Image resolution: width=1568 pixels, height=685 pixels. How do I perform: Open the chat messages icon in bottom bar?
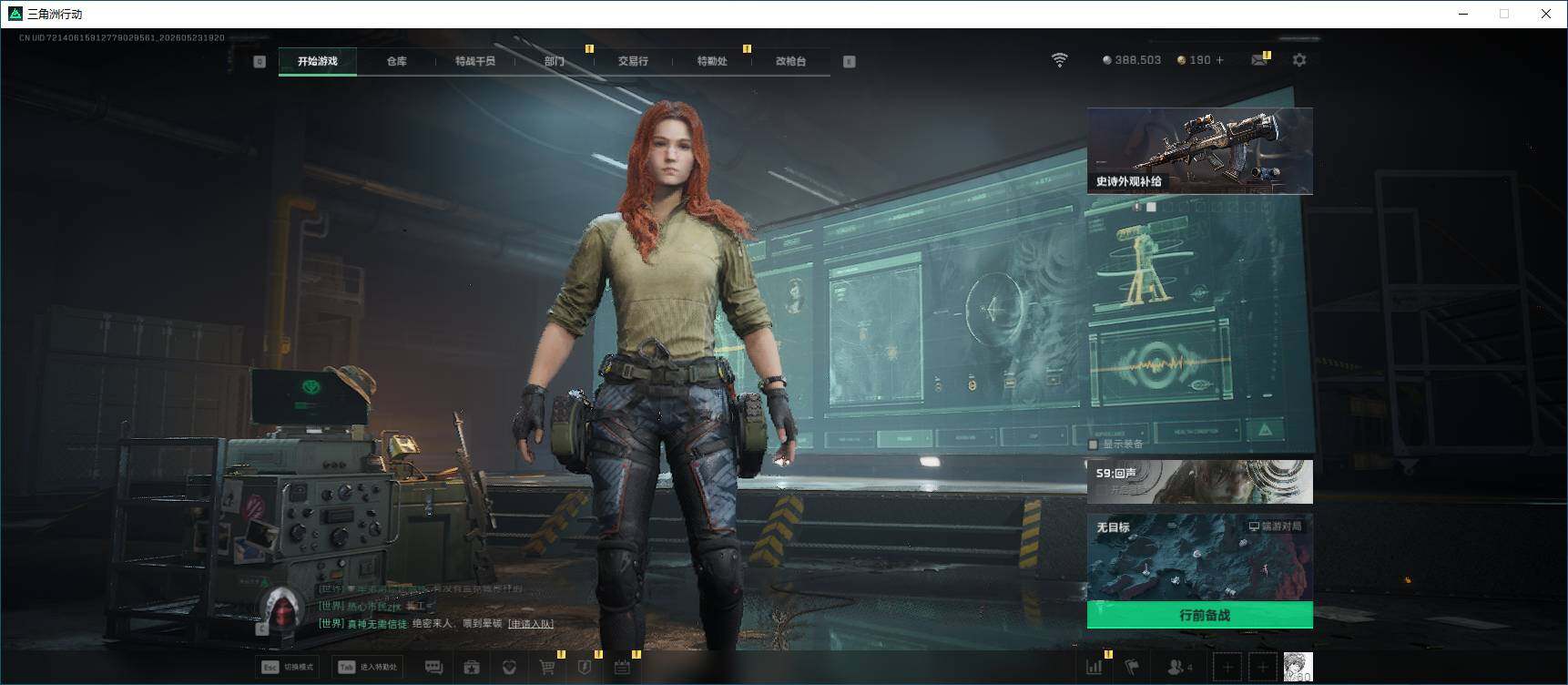click(x=434, y=668)
